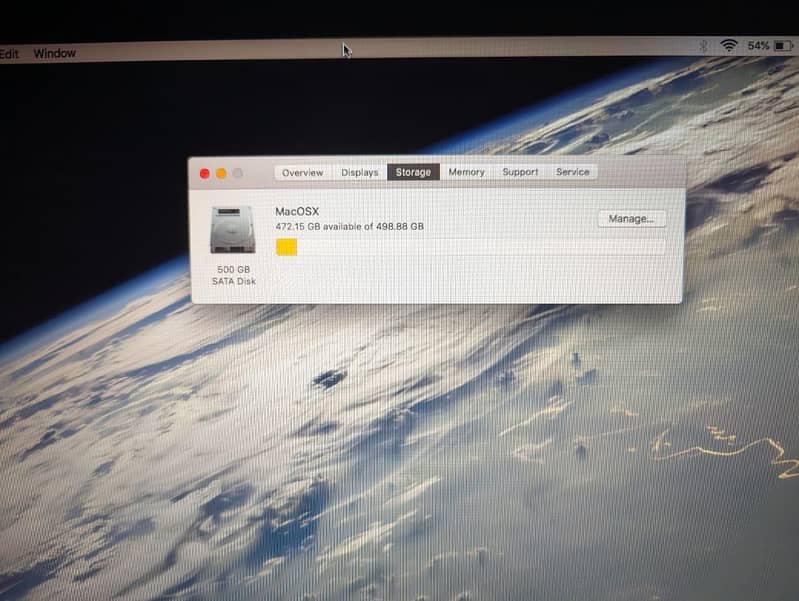
Task: Open the Edit menu
Action: click(9, 54)
